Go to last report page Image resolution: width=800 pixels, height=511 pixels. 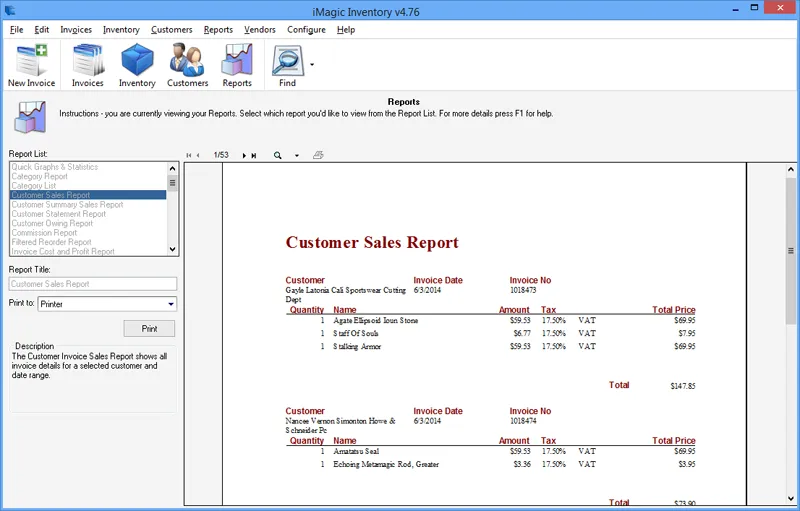click(x=254, y=156)
